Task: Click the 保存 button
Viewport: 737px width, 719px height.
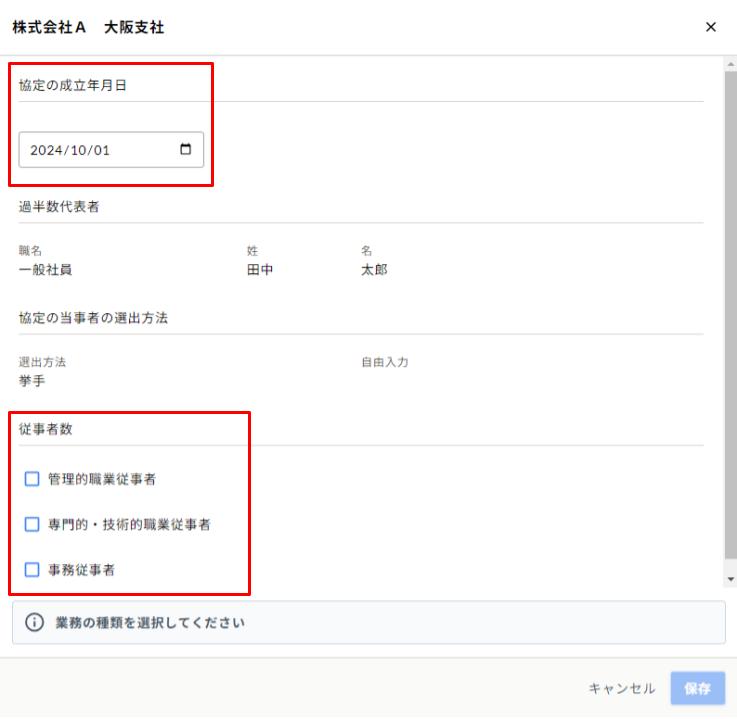Action: tap(697, 688)
